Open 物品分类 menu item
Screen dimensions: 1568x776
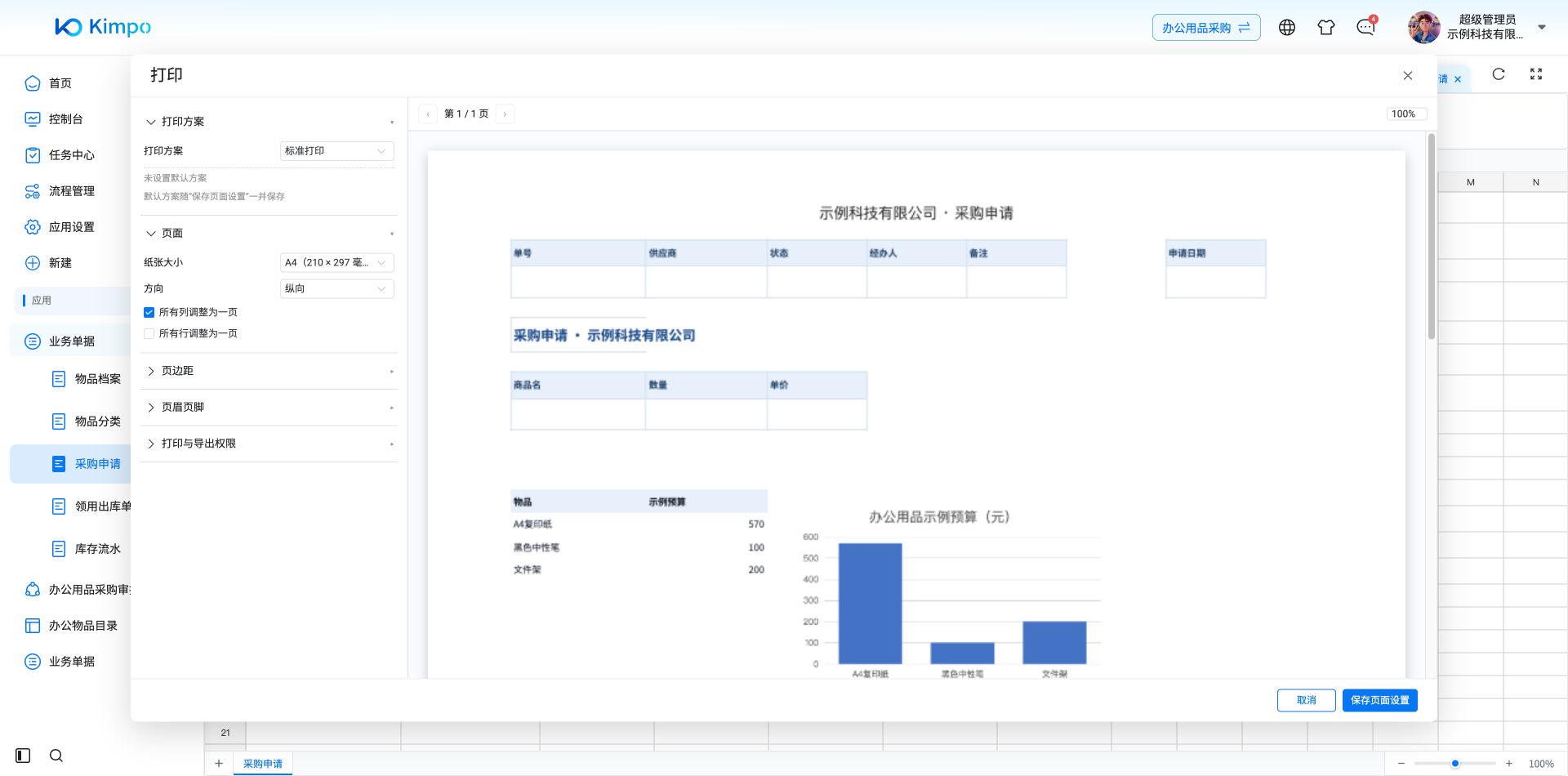88,421
